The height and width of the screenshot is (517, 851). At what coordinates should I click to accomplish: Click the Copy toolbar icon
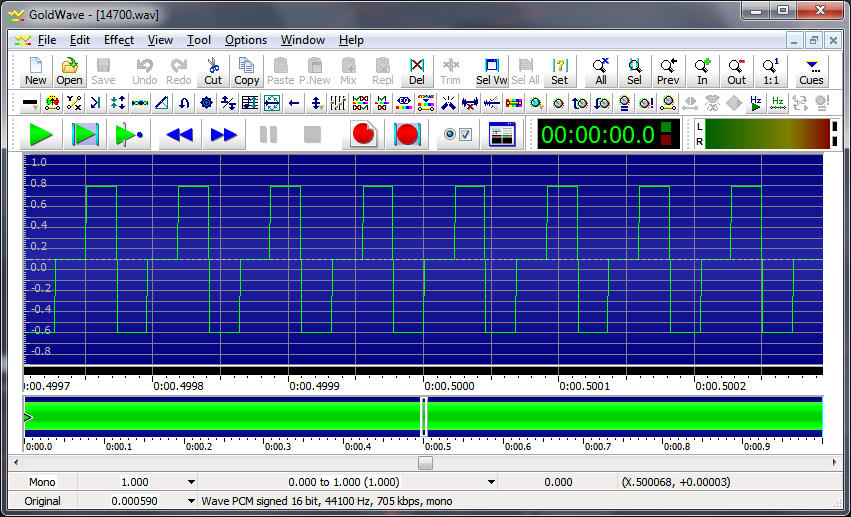point(246,70)
